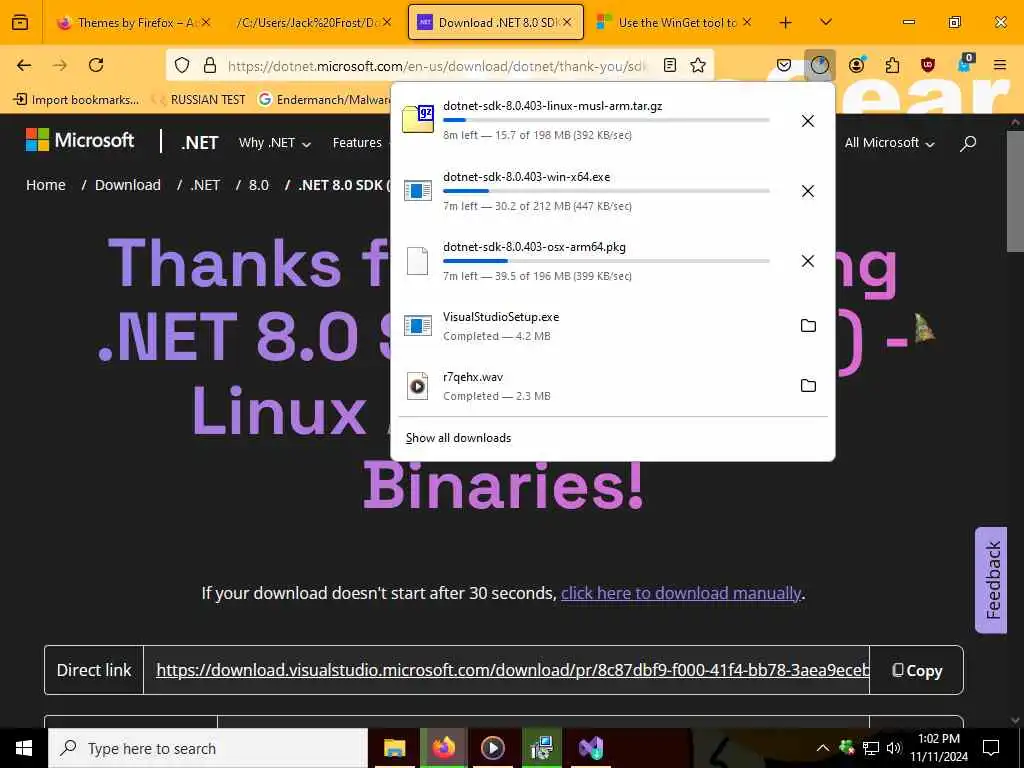The width and height of the screenshot is (1024, 768).
Task: Open a new browser tab
Action: click(786, 22)
